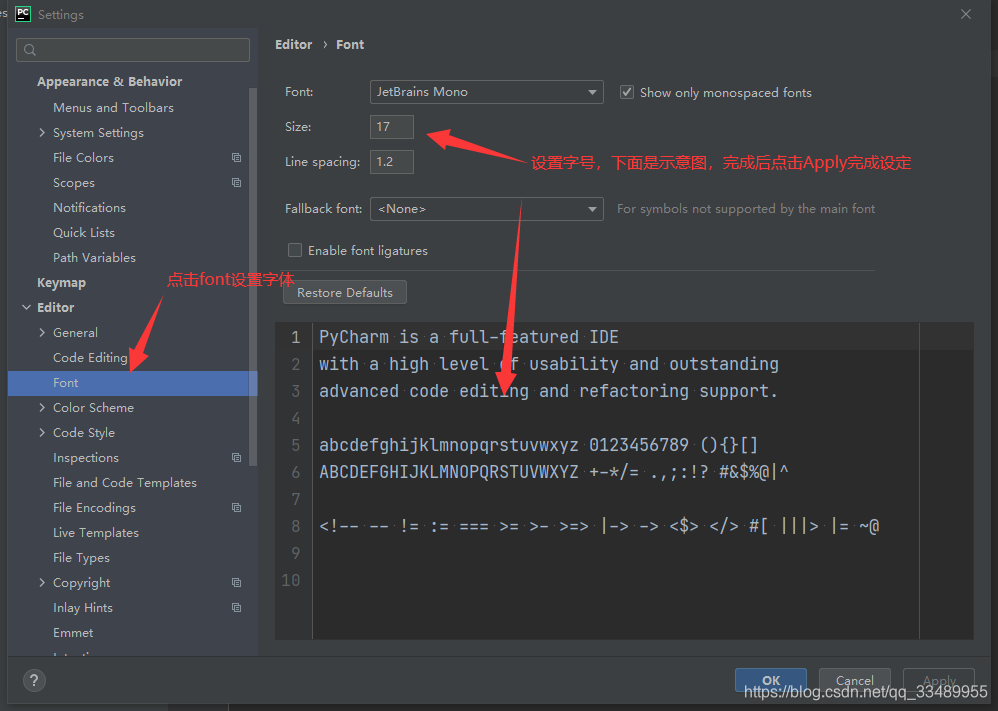The image size is (998, 711).
Task: Open Notifications settings
Action: point(89,208)
